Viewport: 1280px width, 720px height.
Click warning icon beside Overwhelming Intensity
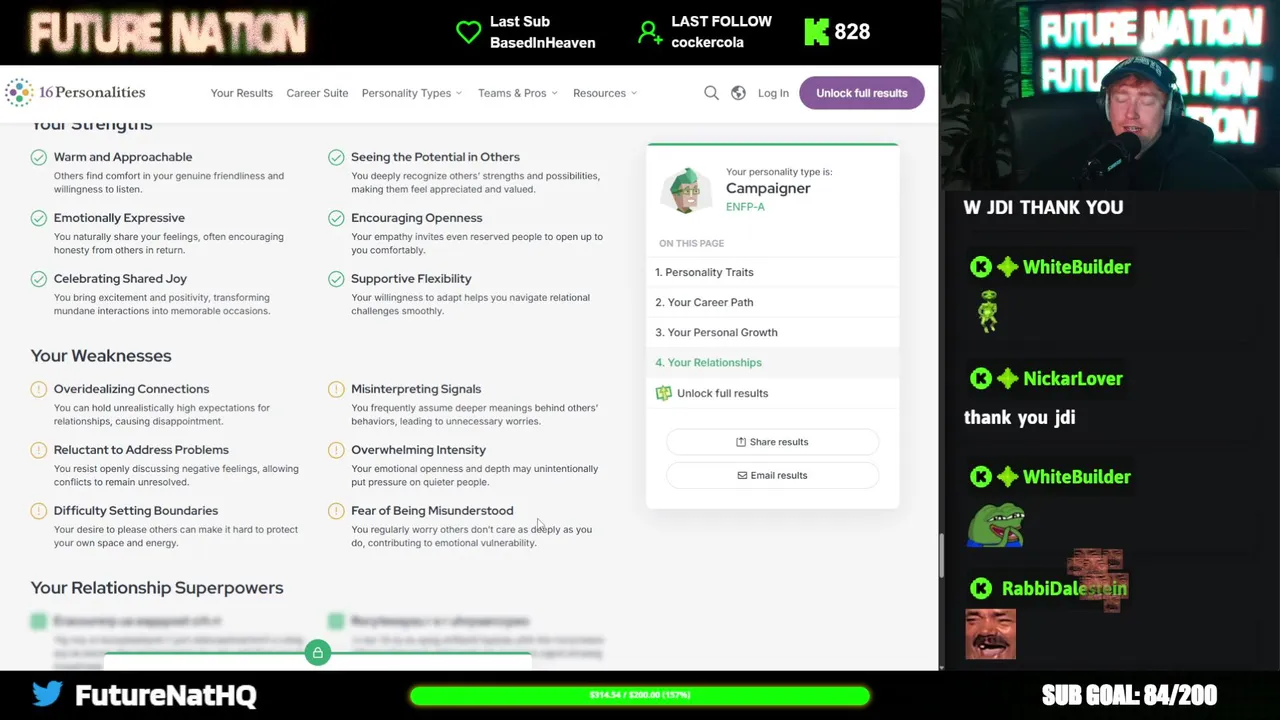[x=336, y=450]
